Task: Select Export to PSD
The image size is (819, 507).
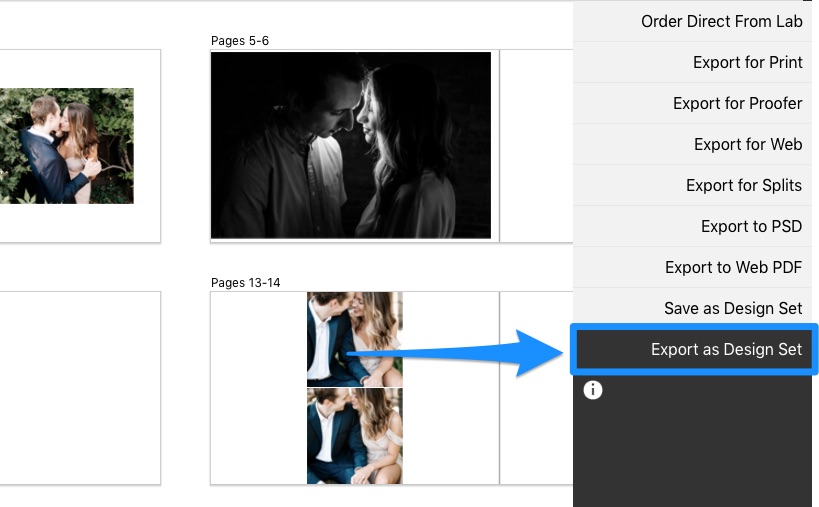Action: point(692,226)
